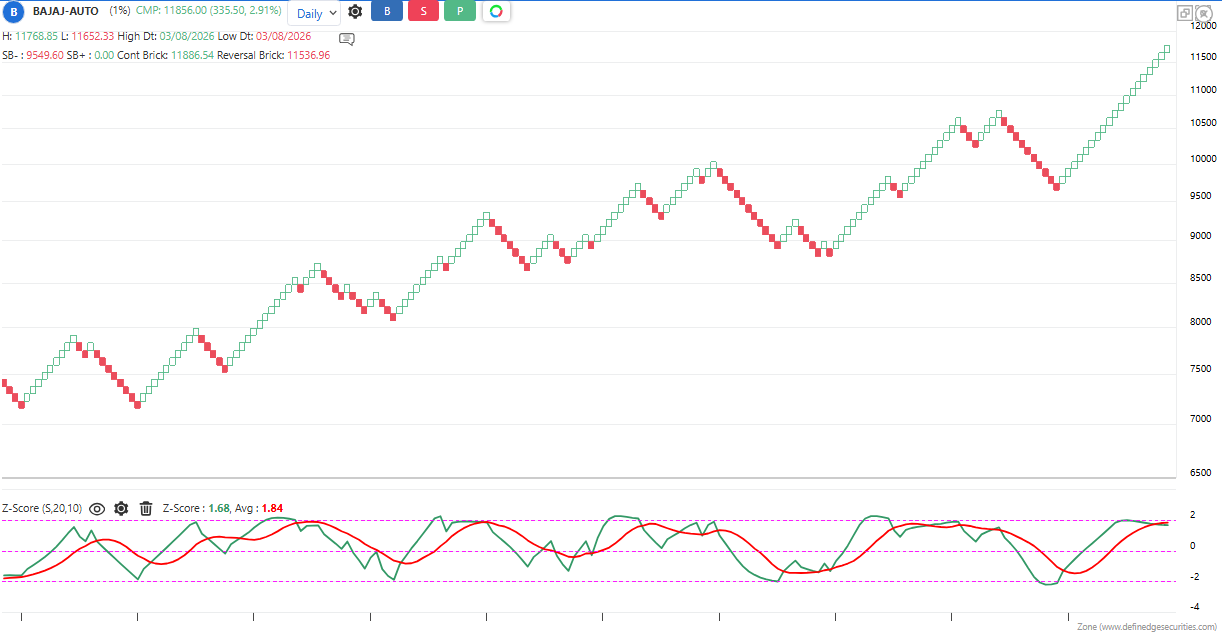Image resolution: width=1222 pixels, height=638 pixels.
Task: Click the 7500 price axis label
Action: click(x=1202, y=369)
